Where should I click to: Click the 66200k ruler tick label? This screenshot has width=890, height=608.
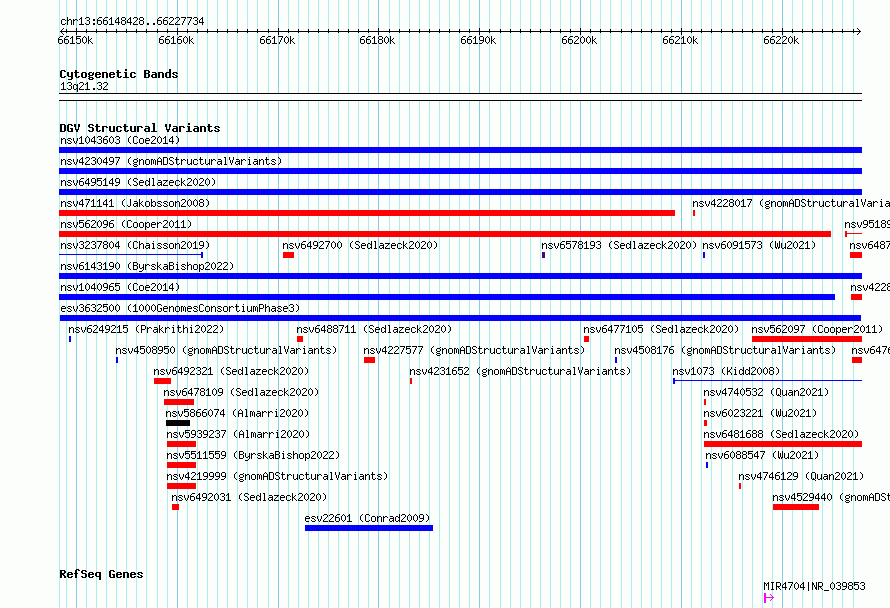click(x=579, y=40)
